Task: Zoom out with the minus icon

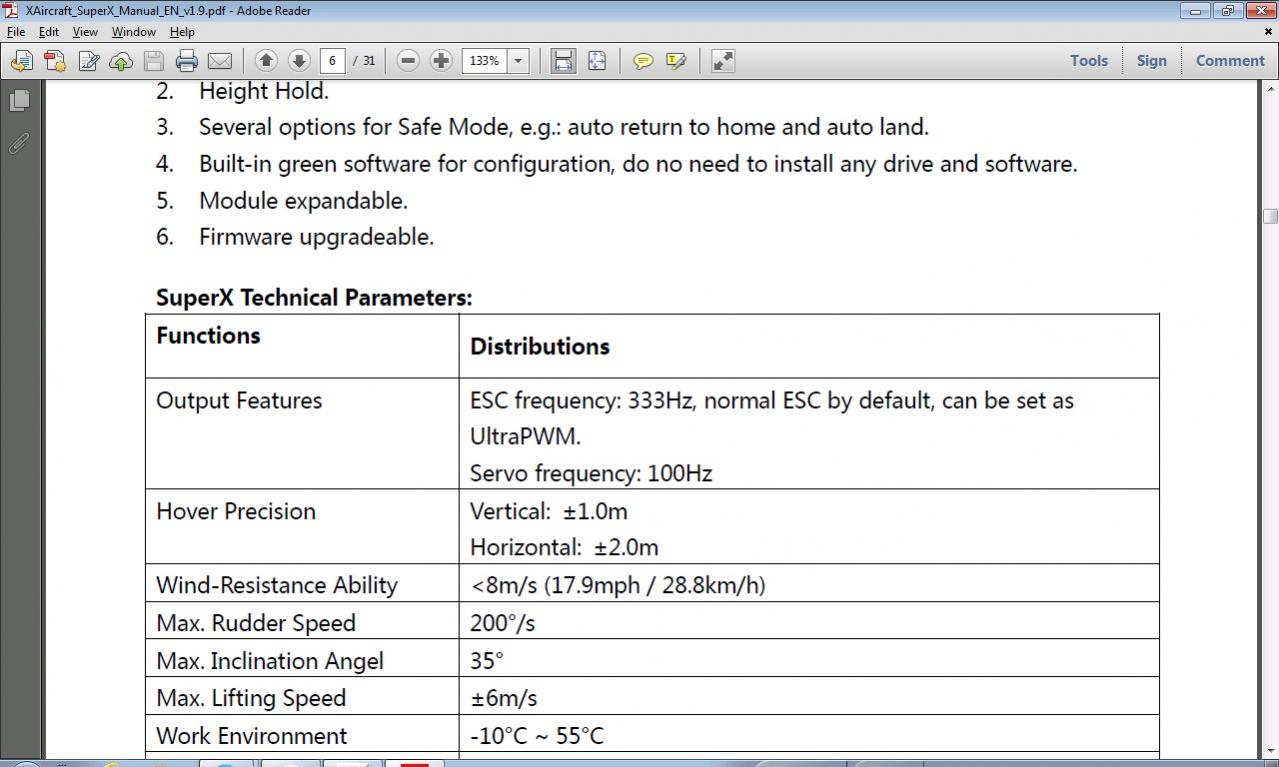Action: coord(408,60)
